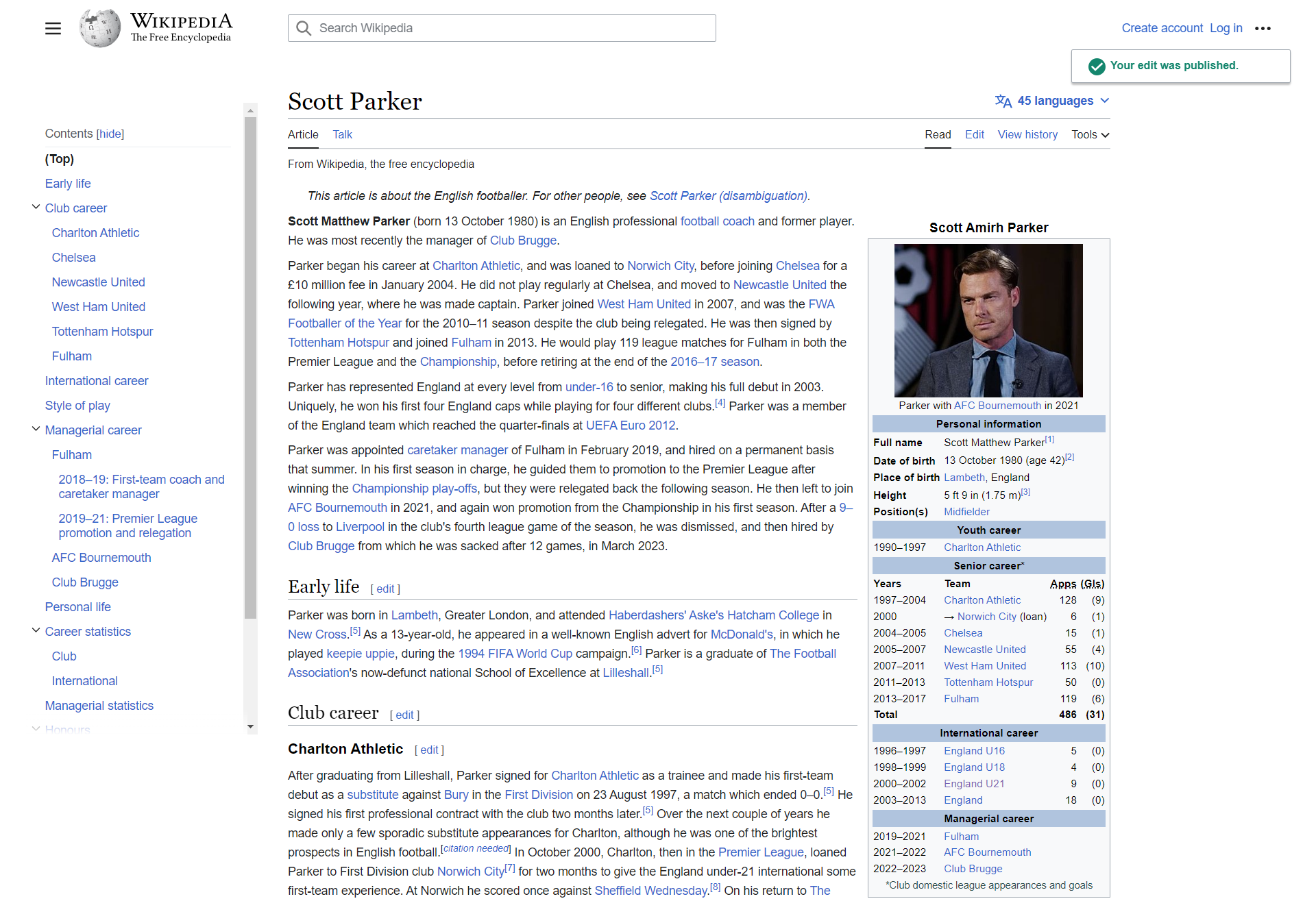Select the Read tab
This screenshot has width=1316, height=901.
[938, 134]
